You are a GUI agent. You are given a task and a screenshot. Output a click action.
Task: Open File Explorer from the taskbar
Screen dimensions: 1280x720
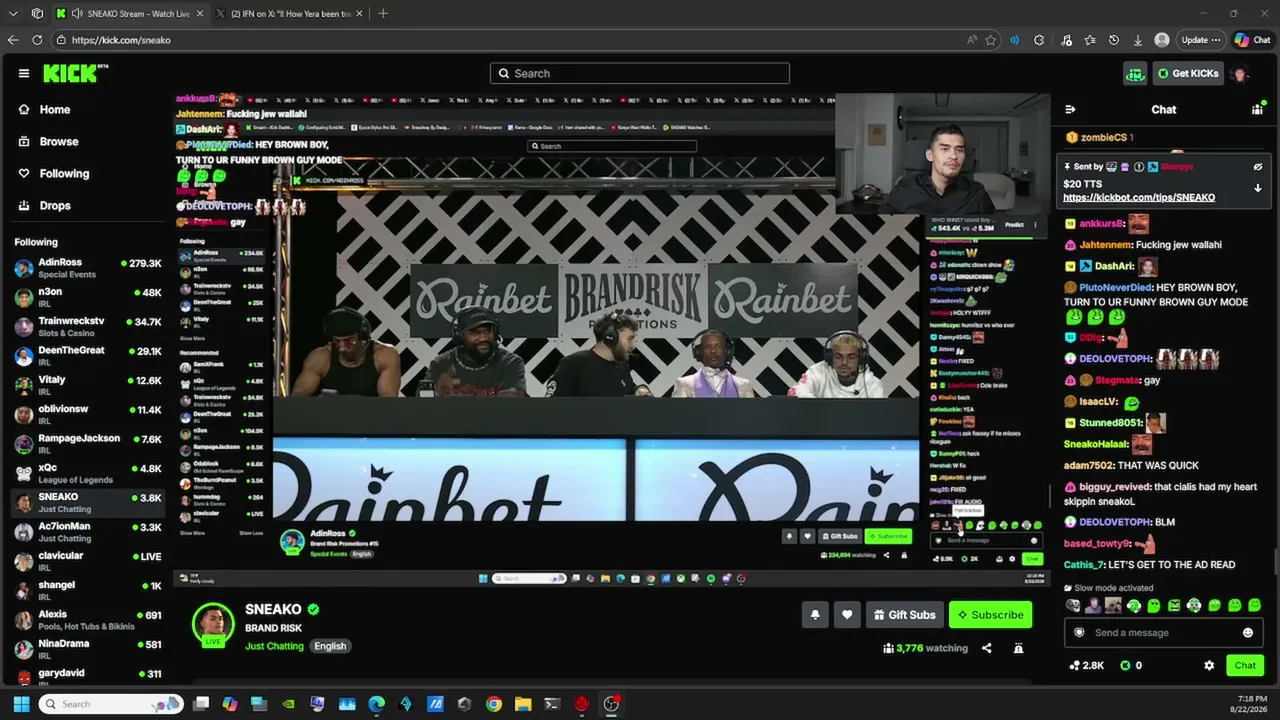click(x=523, y=704)
